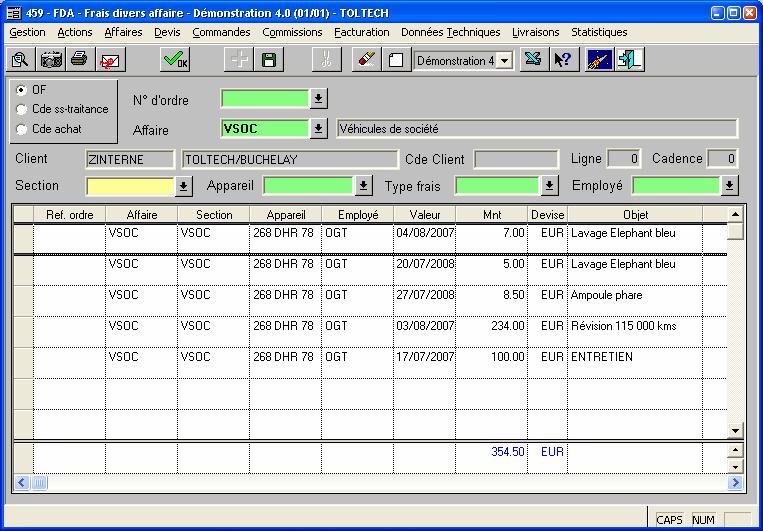Viewport: 763px width, 531px height.
Task: Open the Livraisons menu
Action: pos(536,33)
